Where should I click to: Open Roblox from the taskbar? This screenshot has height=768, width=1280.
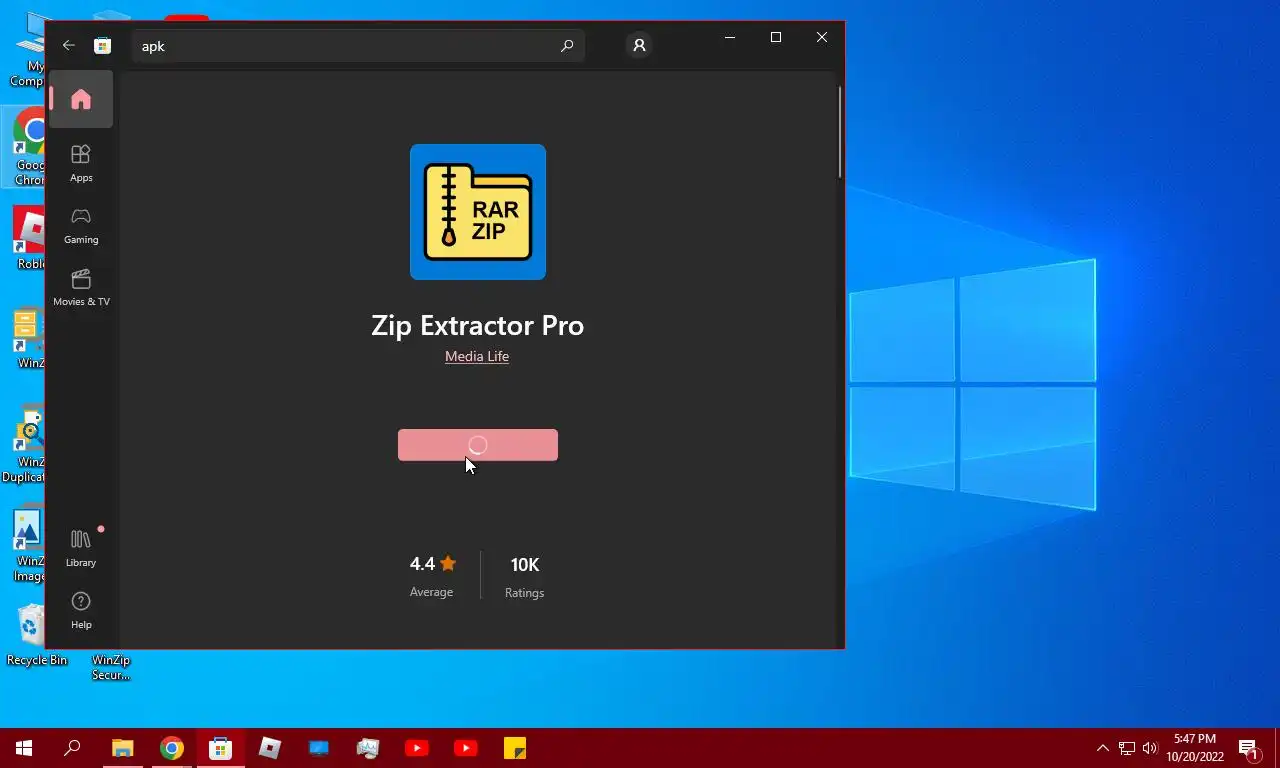[270, 748]
